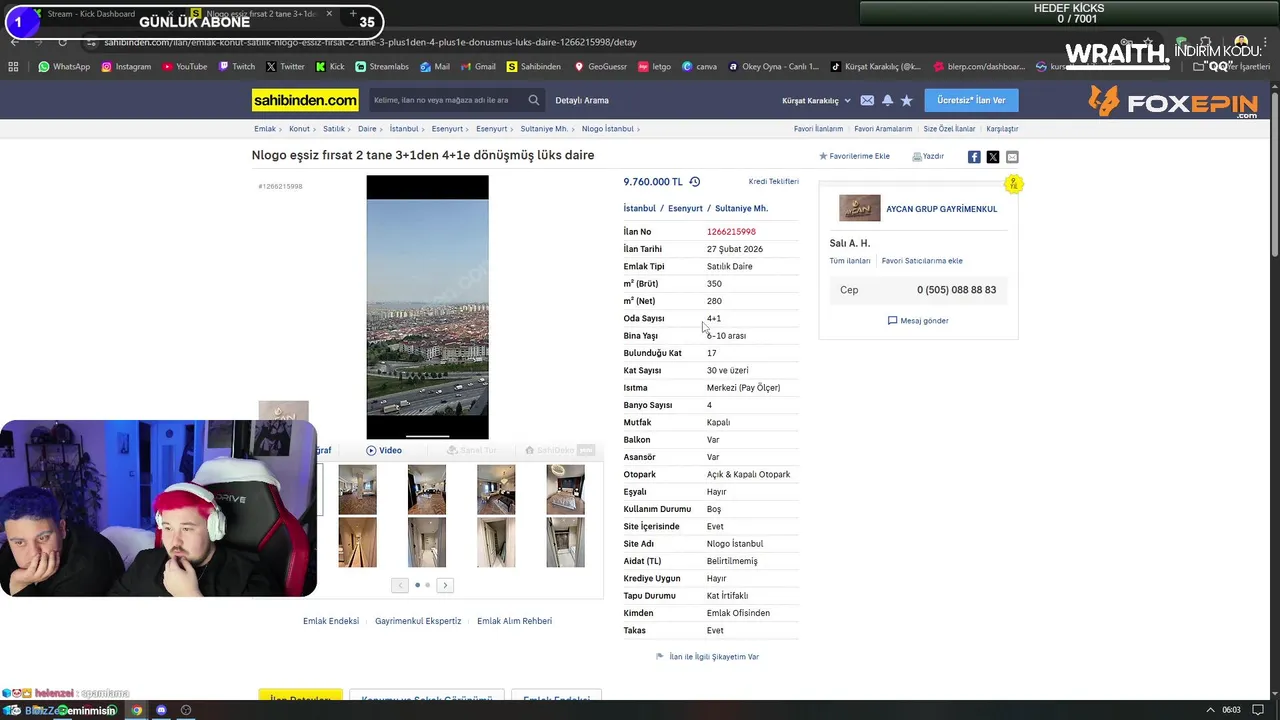Viewport: 1280px width, 720px height.
Task: Open the favorites star icon in header
Action: 906,100
